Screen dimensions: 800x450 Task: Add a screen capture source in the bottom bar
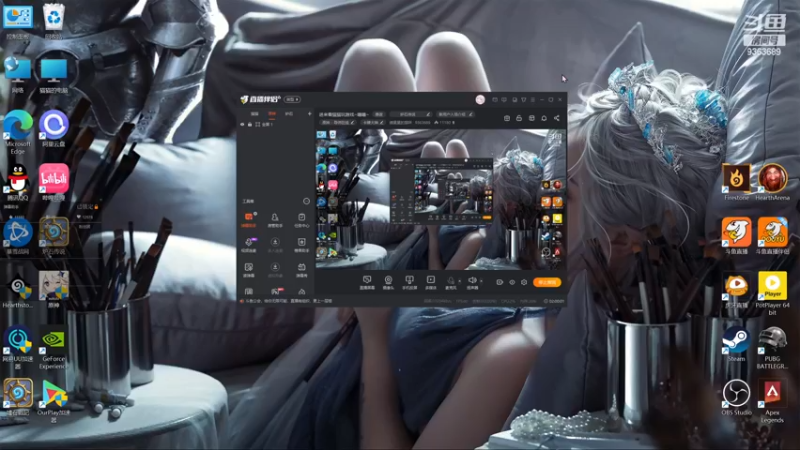(367, 283)
